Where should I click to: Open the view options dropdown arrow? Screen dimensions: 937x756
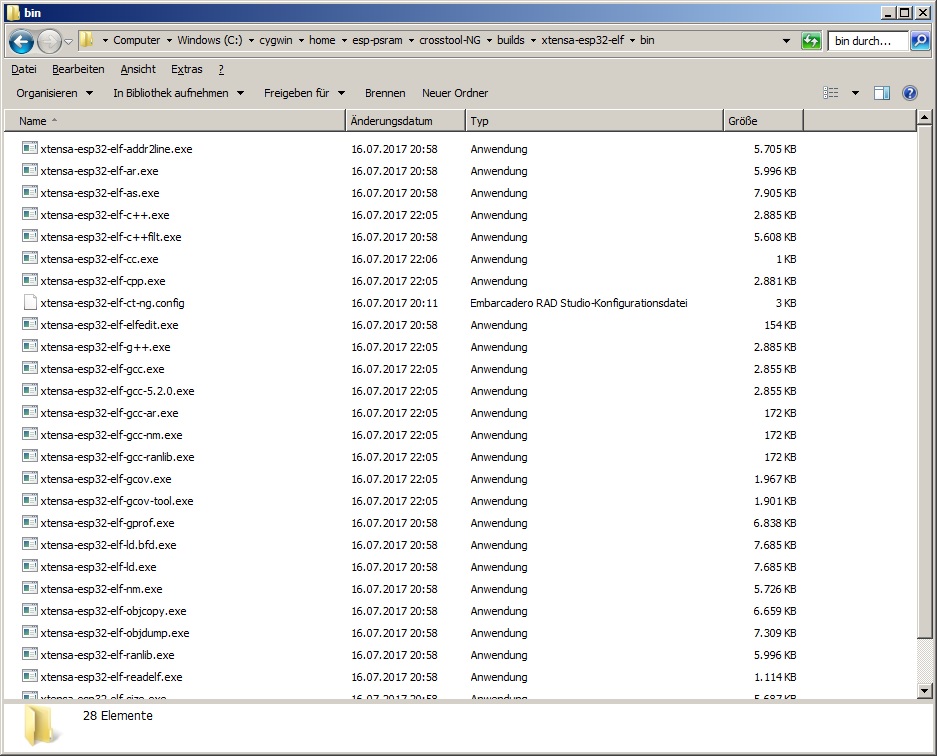click(855, 93)
